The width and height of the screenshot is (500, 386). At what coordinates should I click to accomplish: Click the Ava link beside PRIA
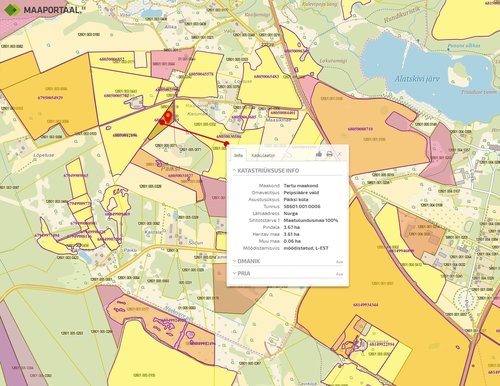pyautogui.click(x=339, y=274)
